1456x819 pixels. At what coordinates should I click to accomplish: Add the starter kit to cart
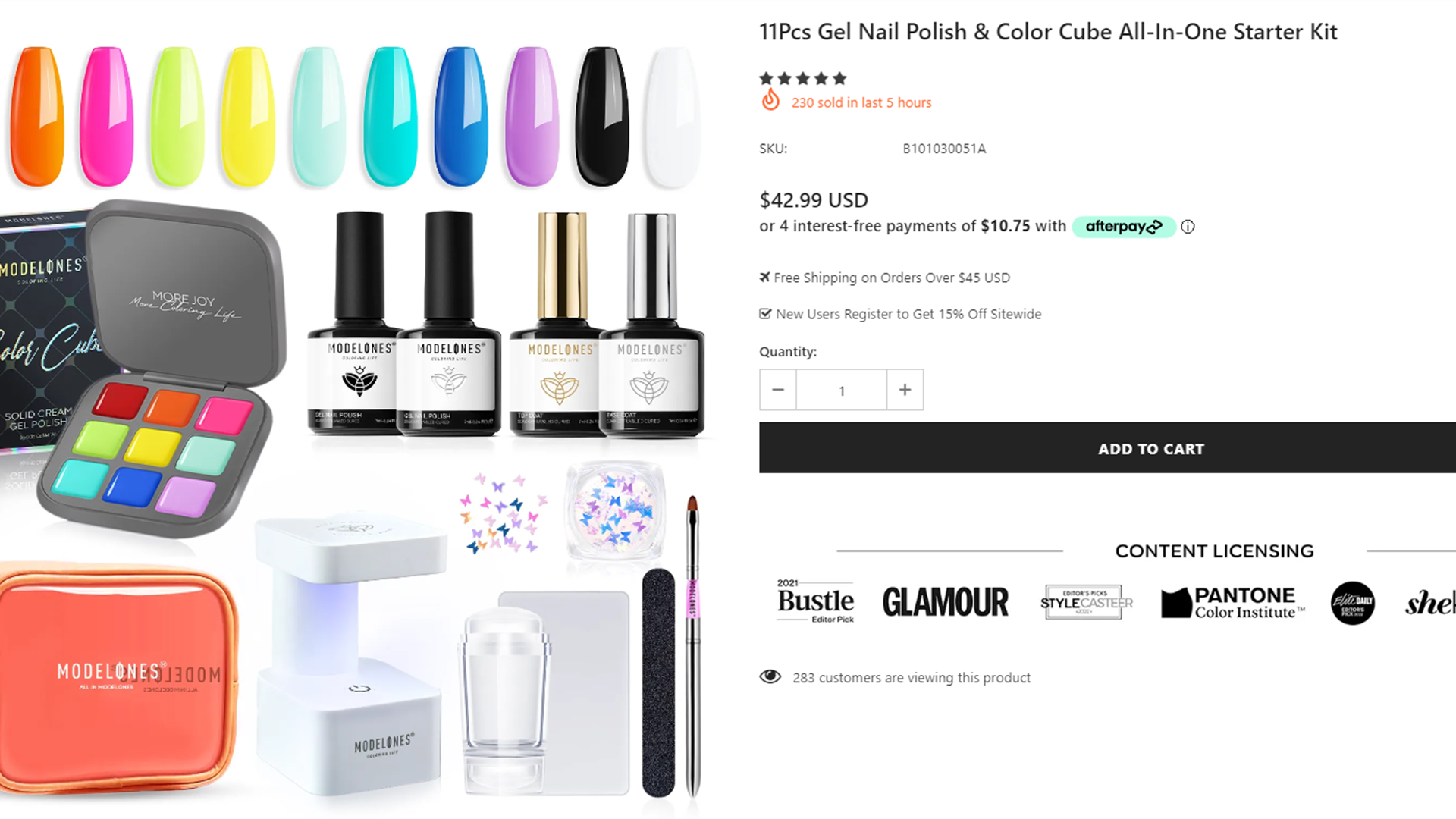pyautogui.click(x=1107, y=448)
